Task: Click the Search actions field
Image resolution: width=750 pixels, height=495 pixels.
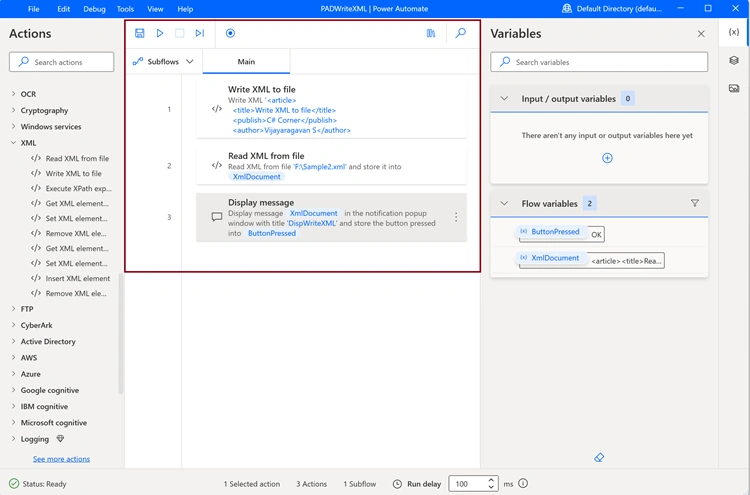Action: (x=61, y=62)
